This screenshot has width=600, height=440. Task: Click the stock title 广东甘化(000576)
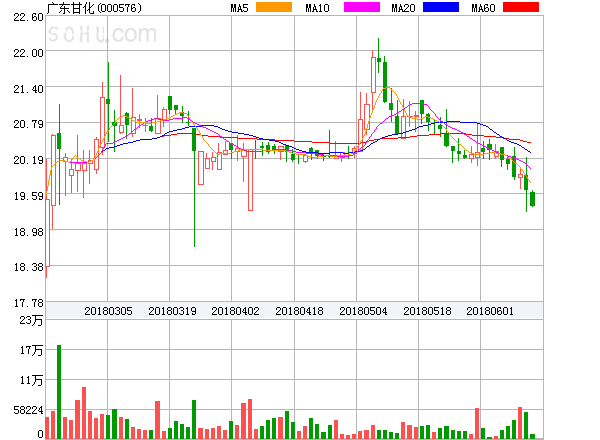(94, 8)
